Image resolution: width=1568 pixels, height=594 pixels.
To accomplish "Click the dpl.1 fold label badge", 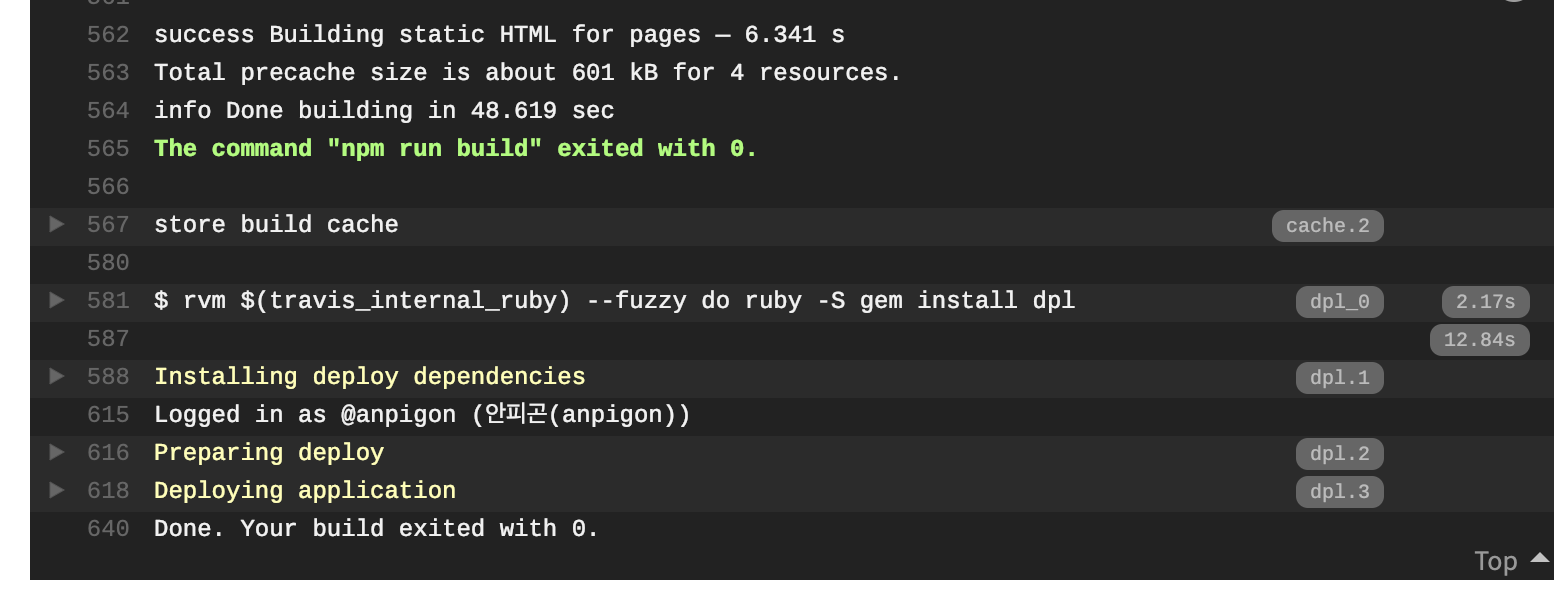I will [x=1339, y=378].
